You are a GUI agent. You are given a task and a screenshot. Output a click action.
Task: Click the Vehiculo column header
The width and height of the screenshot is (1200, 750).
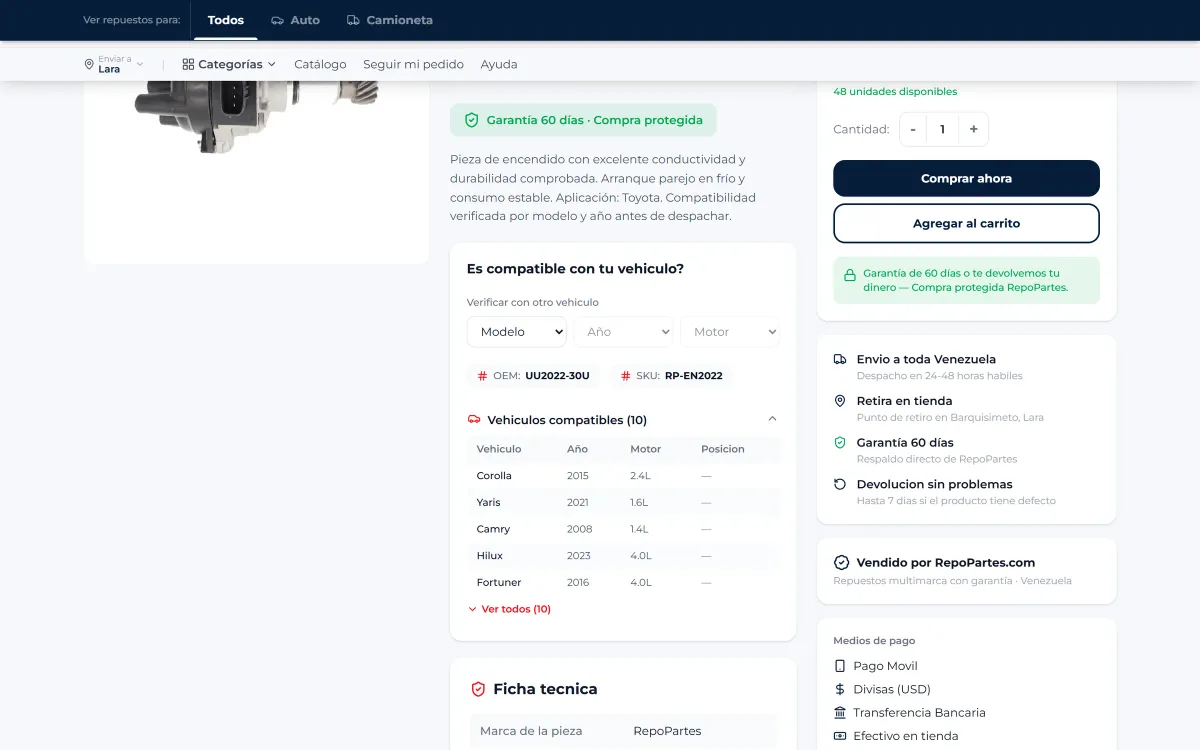499,449
